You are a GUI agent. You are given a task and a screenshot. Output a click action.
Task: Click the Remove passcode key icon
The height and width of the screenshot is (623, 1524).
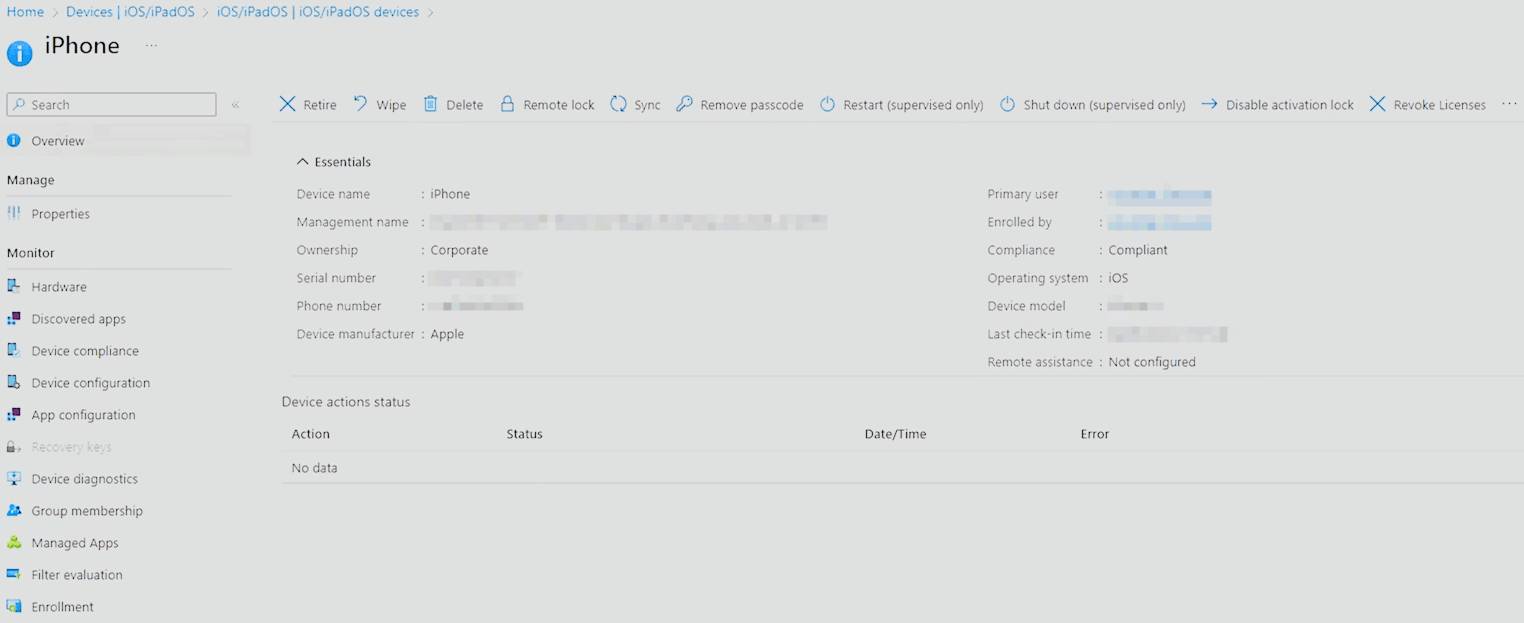pyautogui.click(x=684, y=104)
